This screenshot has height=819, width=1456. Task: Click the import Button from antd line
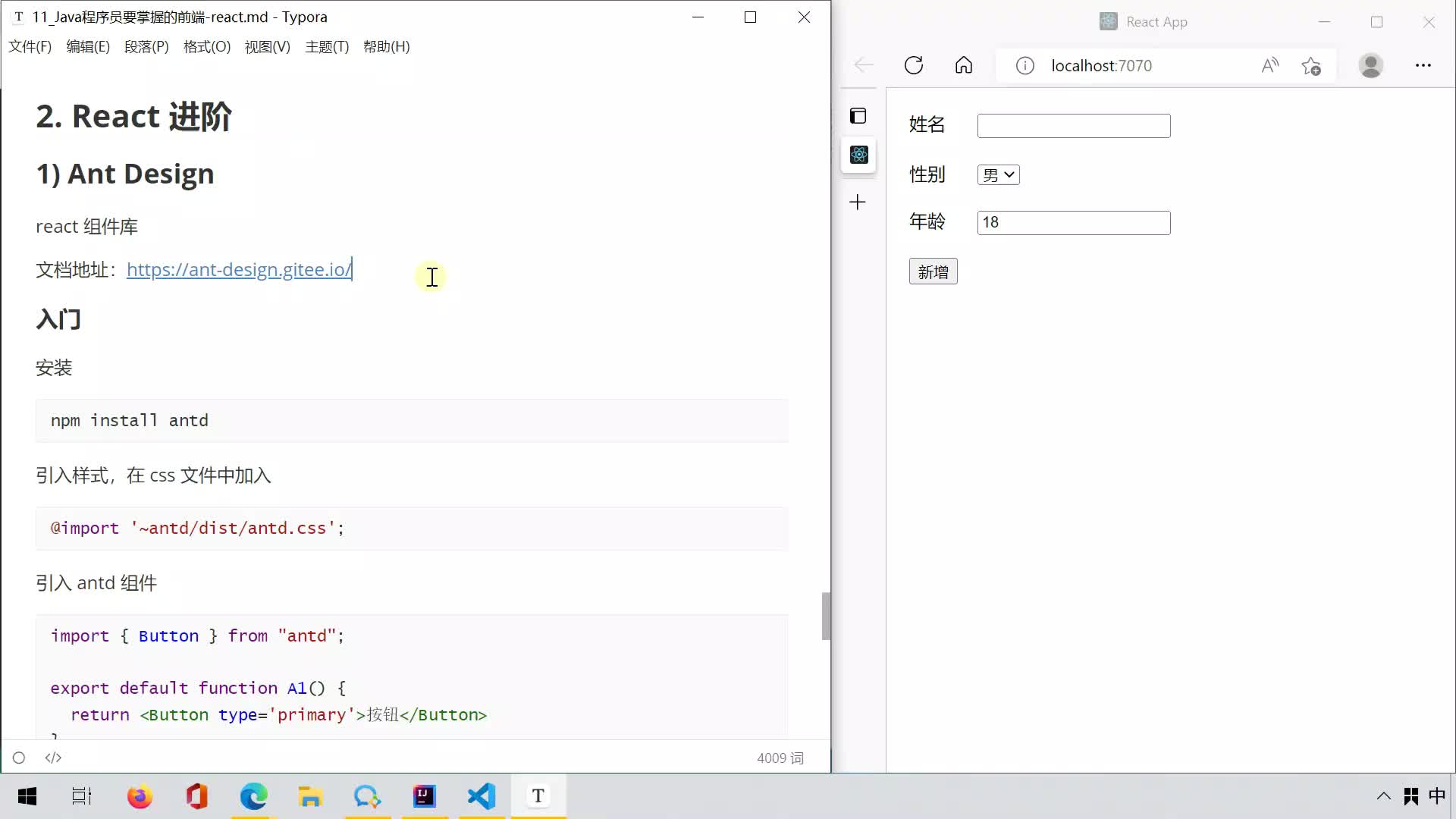pos(197,636)
